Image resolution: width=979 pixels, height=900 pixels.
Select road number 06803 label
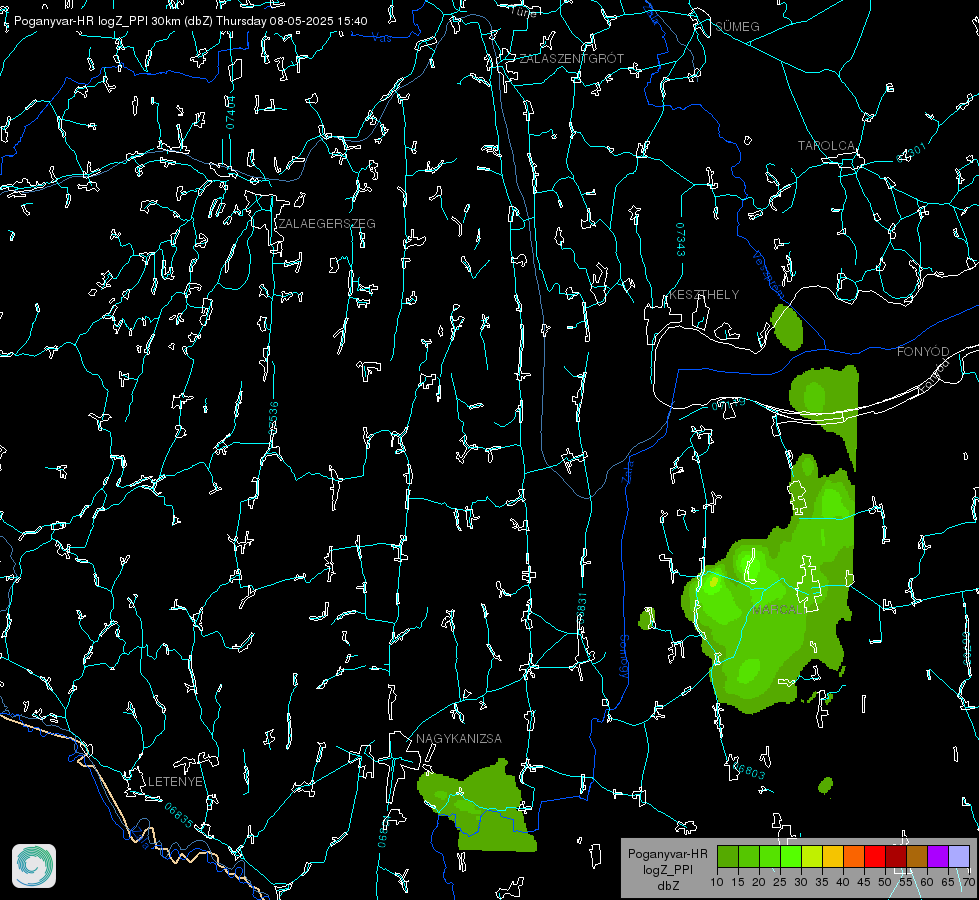[749, 770]
